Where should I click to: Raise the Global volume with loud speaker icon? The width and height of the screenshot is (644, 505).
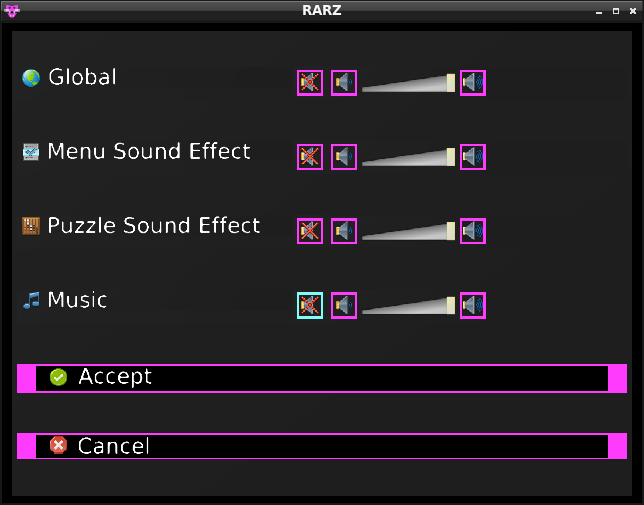click(x=473, y=83)
